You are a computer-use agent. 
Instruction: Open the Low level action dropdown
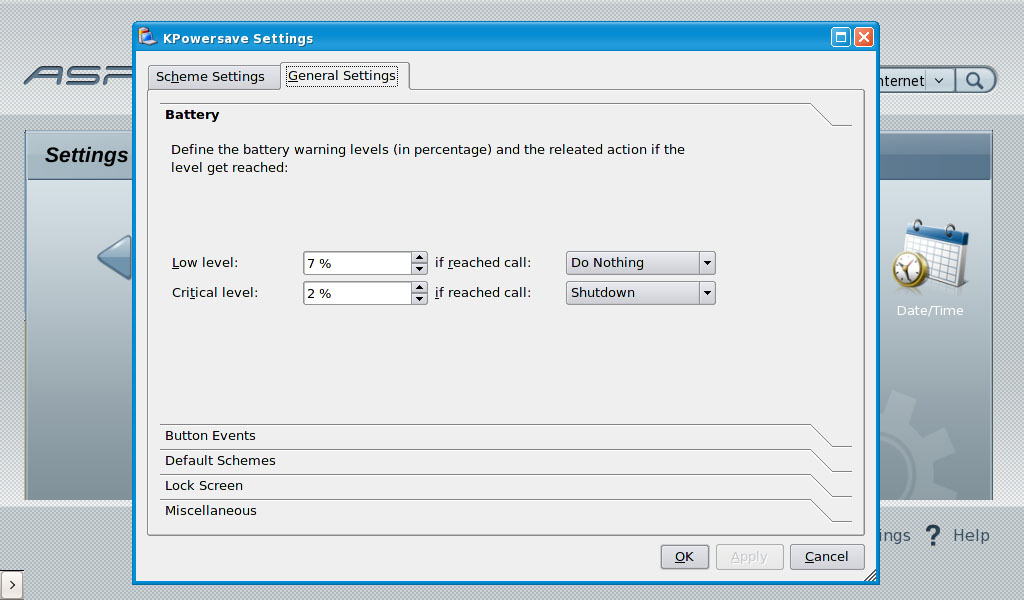tap(641, 262)
